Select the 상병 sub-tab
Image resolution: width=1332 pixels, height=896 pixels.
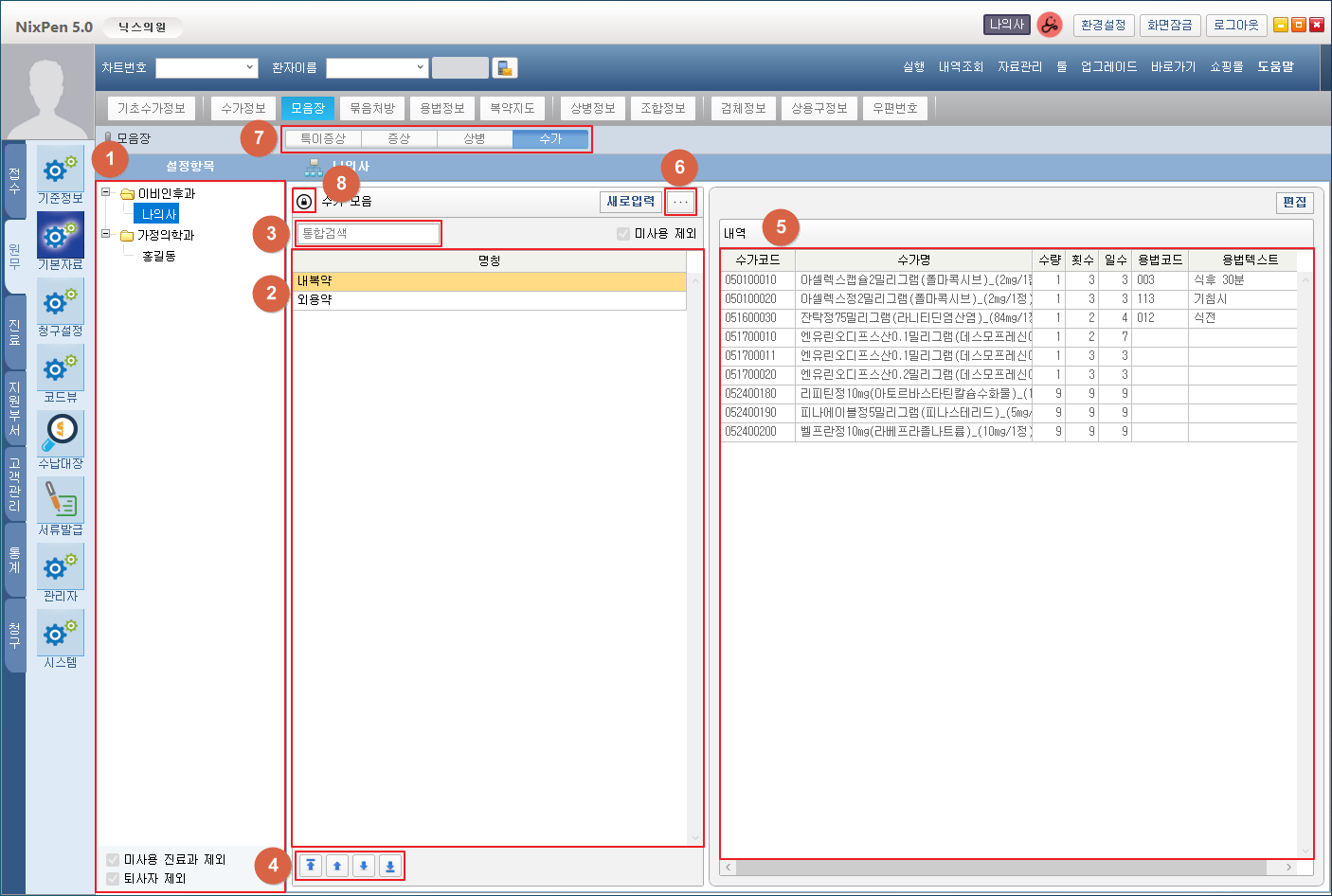pos(475,139)
